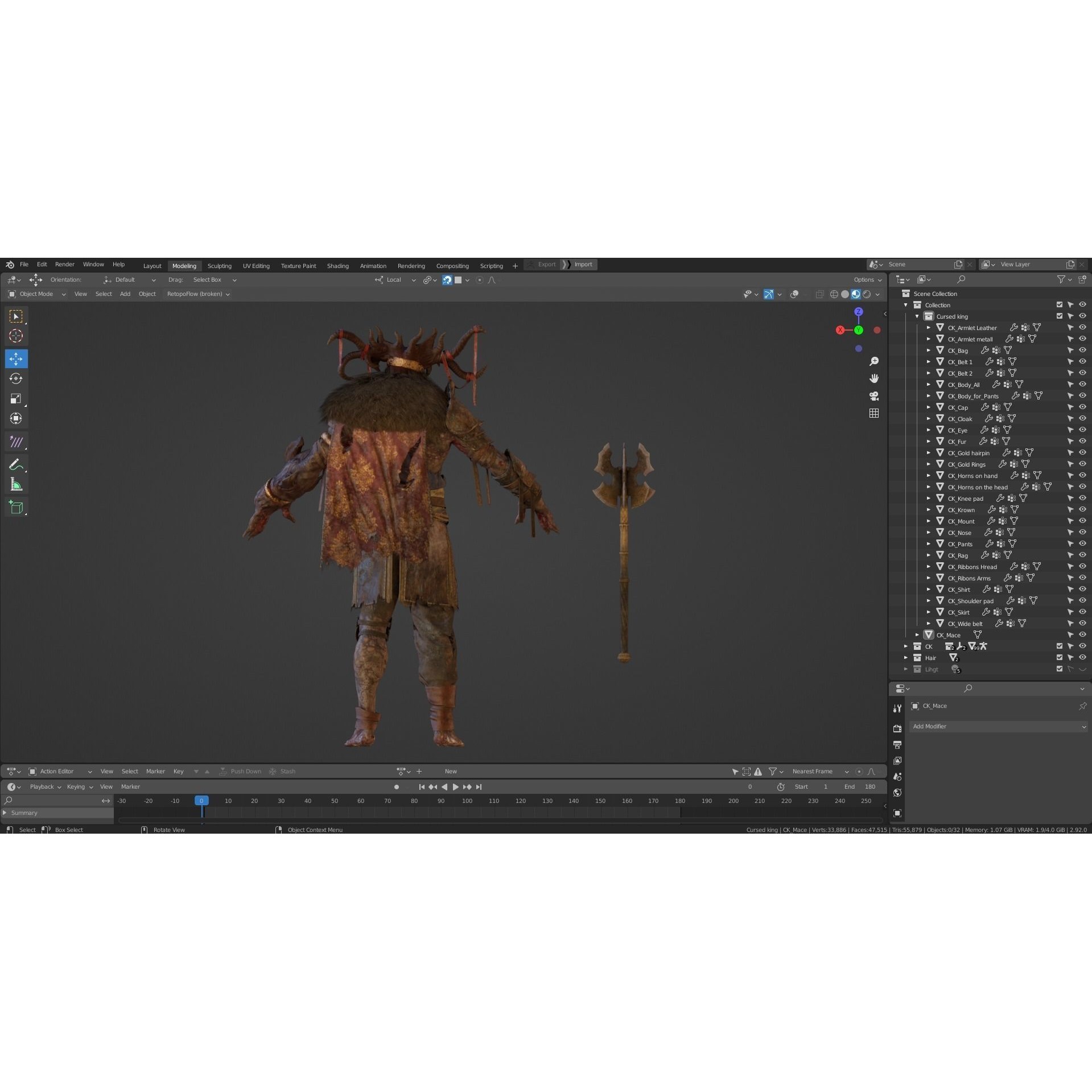
Task: Switch to the Sculpting workspace tab
Action: pyautogui.click(x=220, y=265)
